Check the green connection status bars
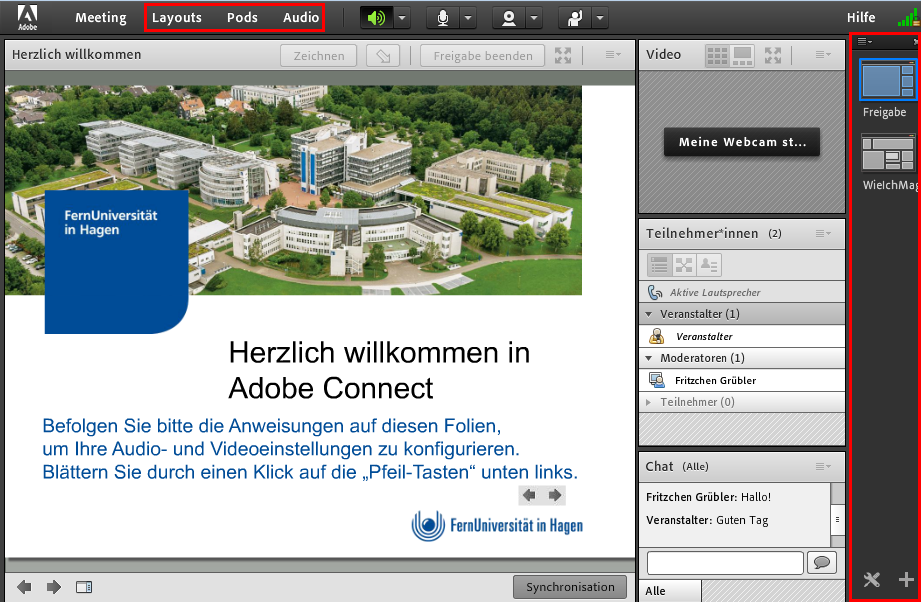Image resolution: width=921 pixels, height=602 pixels. pyautogui.click(x=907, y=18)
